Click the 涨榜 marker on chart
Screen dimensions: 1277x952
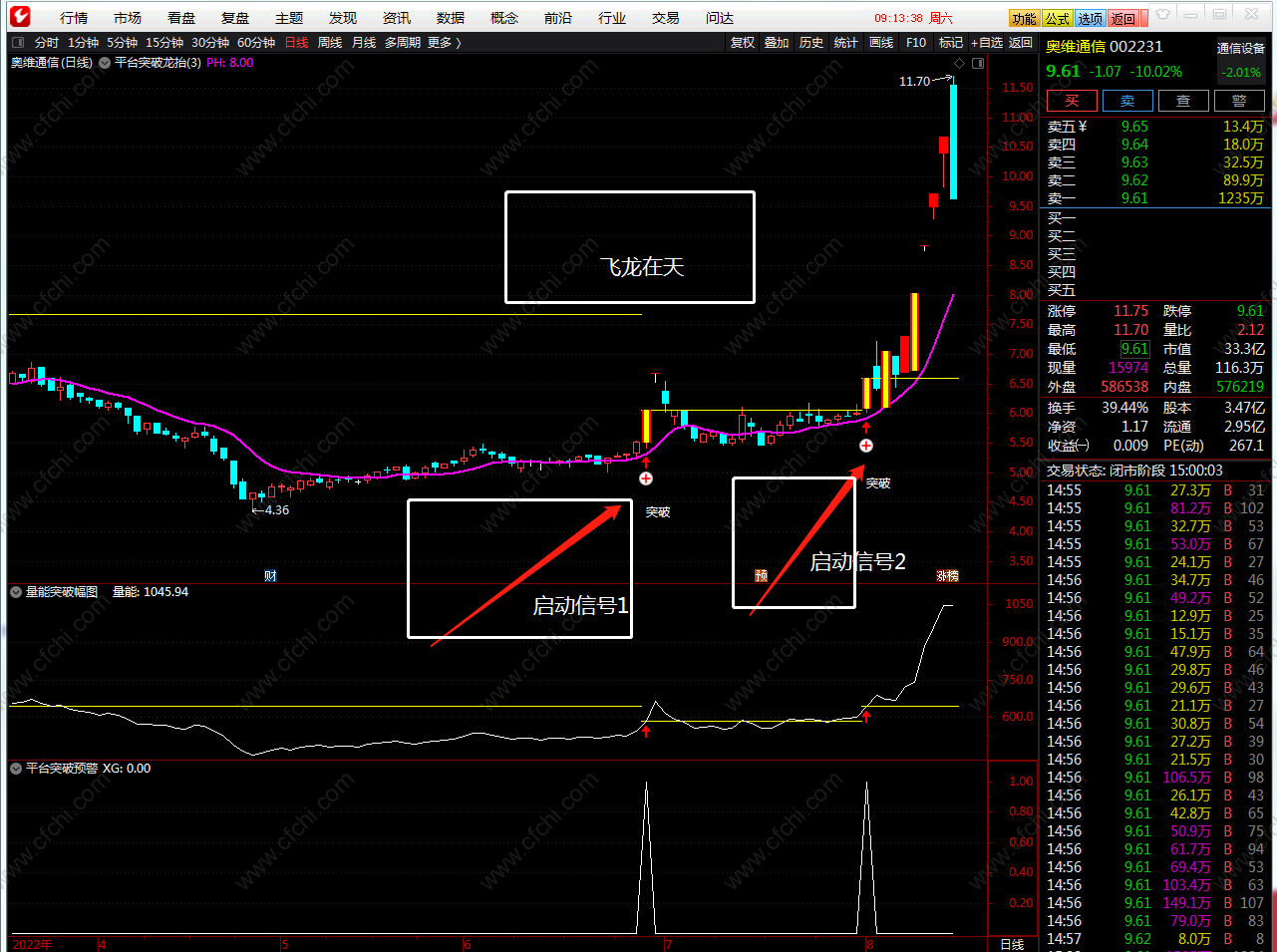click(x=947, y=576)
